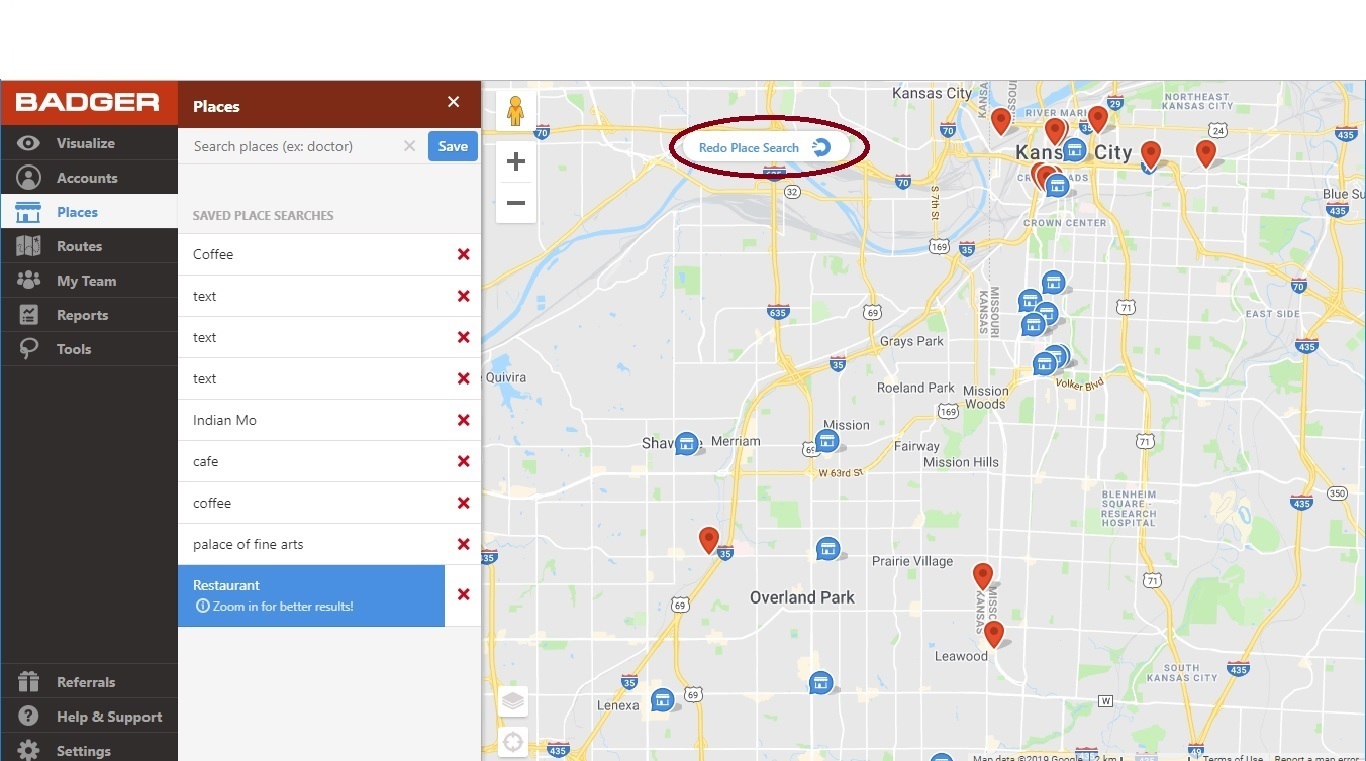
Task: Delete the lowercase 'coffee' saved search
Action: pyautogui.click(x=463, y=503)
